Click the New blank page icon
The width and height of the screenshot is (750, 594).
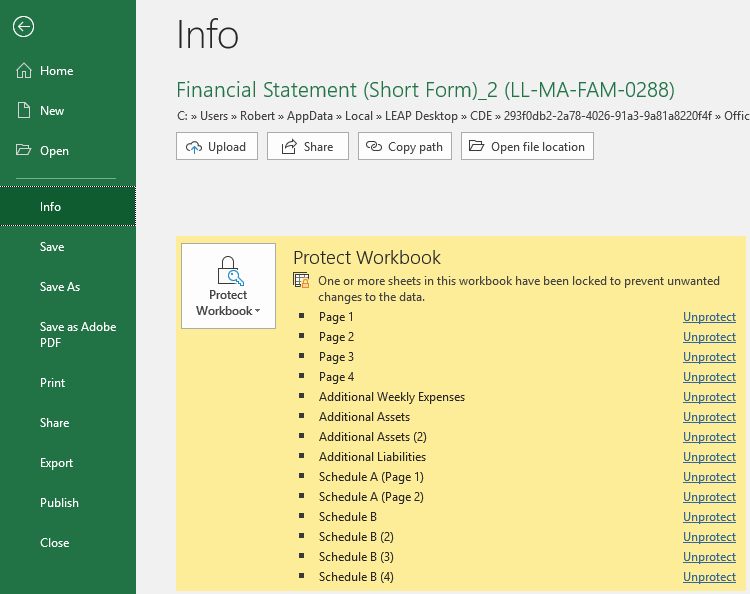(x=23, y=110)
